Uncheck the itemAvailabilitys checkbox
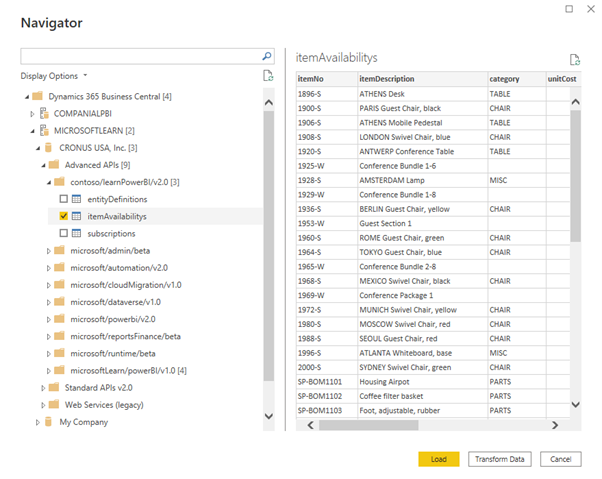Viewport: 602px width, 479px height. coord(64,216)
